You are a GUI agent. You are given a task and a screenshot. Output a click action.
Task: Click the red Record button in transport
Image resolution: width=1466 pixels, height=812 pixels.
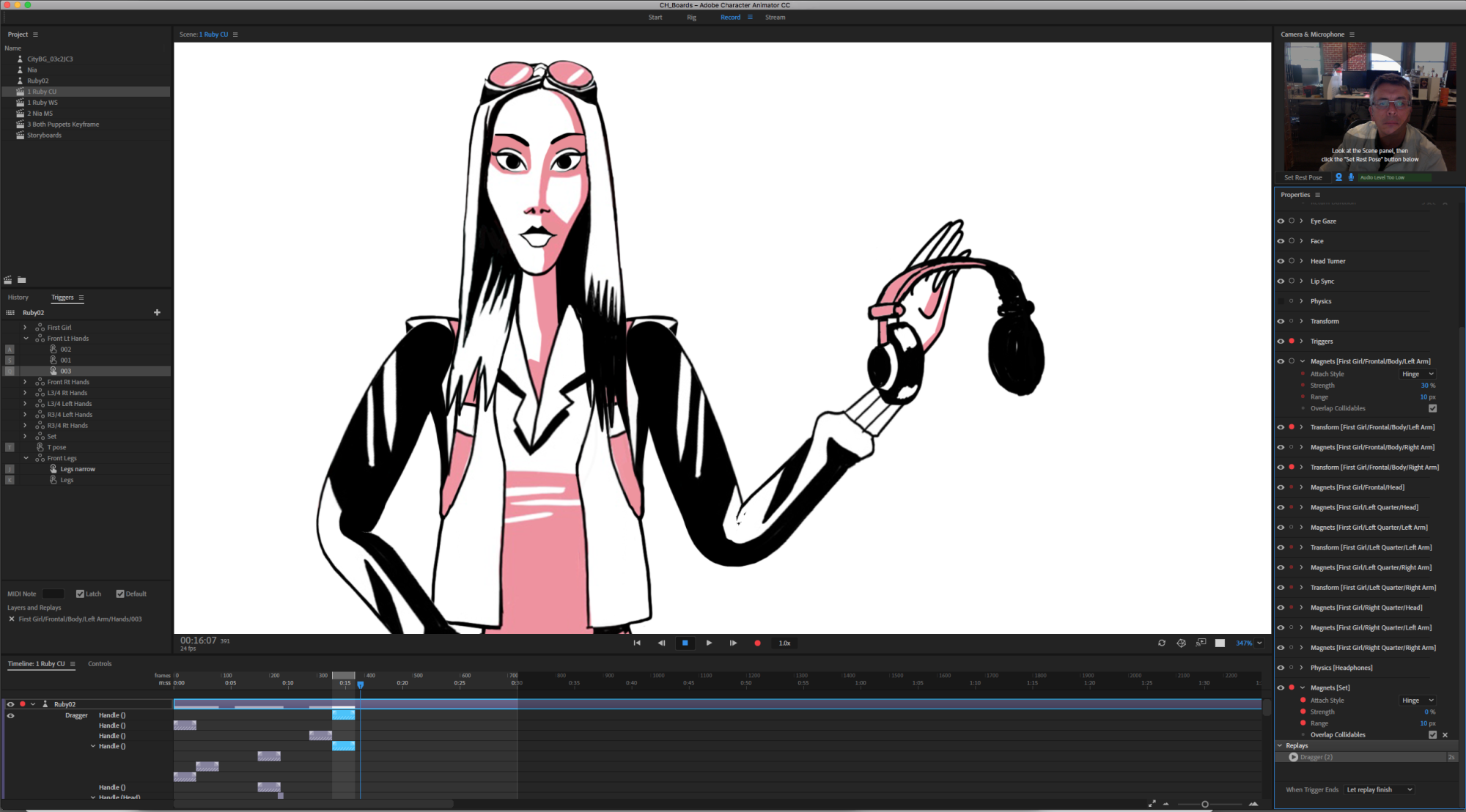(757, 643)
